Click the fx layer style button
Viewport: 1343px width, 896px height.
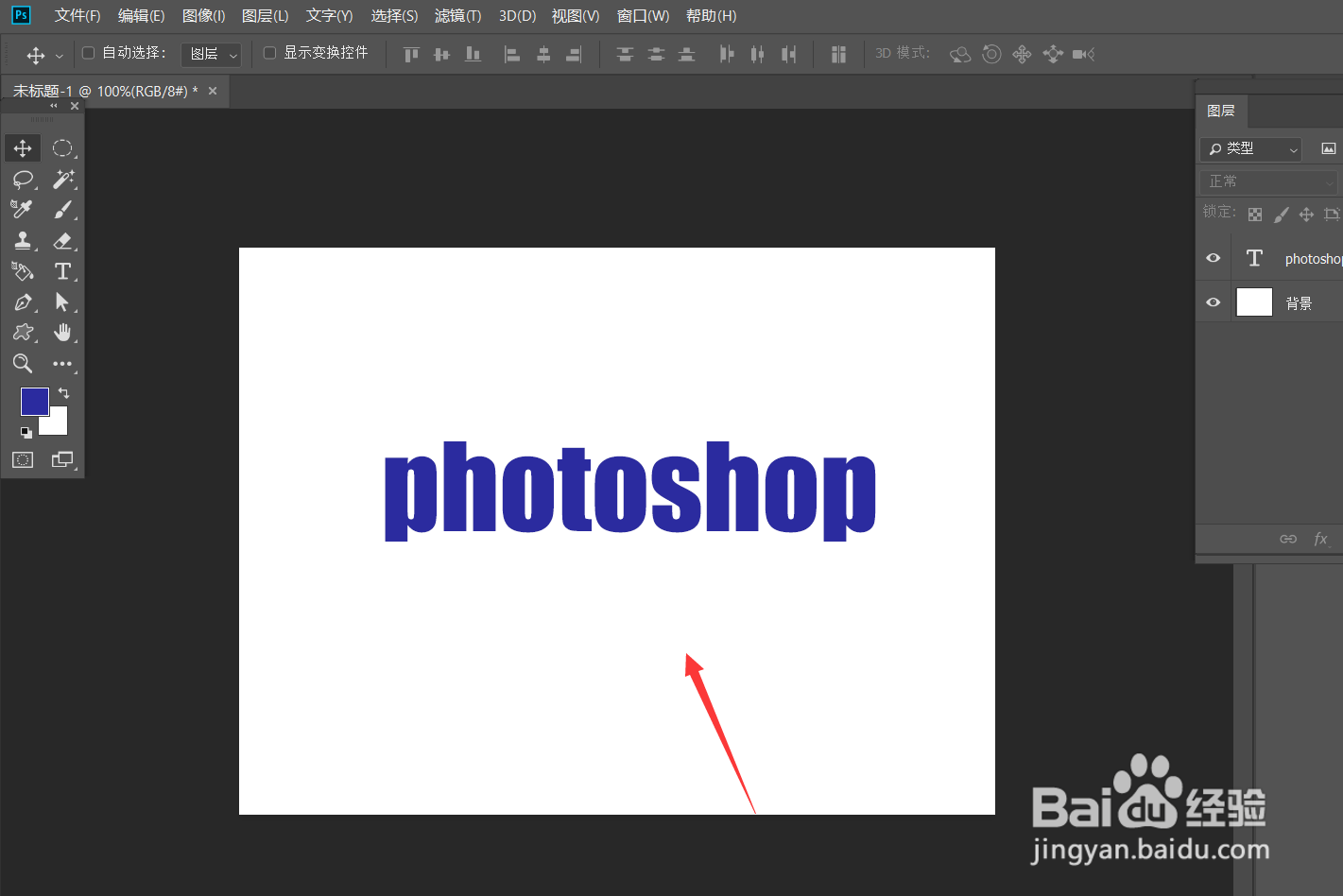click(x=1320, y=539)
